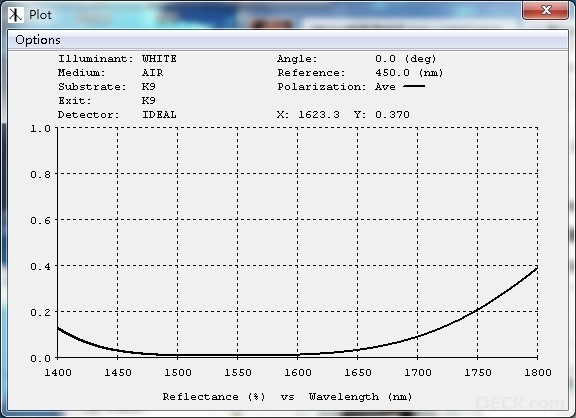576x418 pixels.
Task: Click the 1450 wavelength axis label
Action: pos(118,372)
